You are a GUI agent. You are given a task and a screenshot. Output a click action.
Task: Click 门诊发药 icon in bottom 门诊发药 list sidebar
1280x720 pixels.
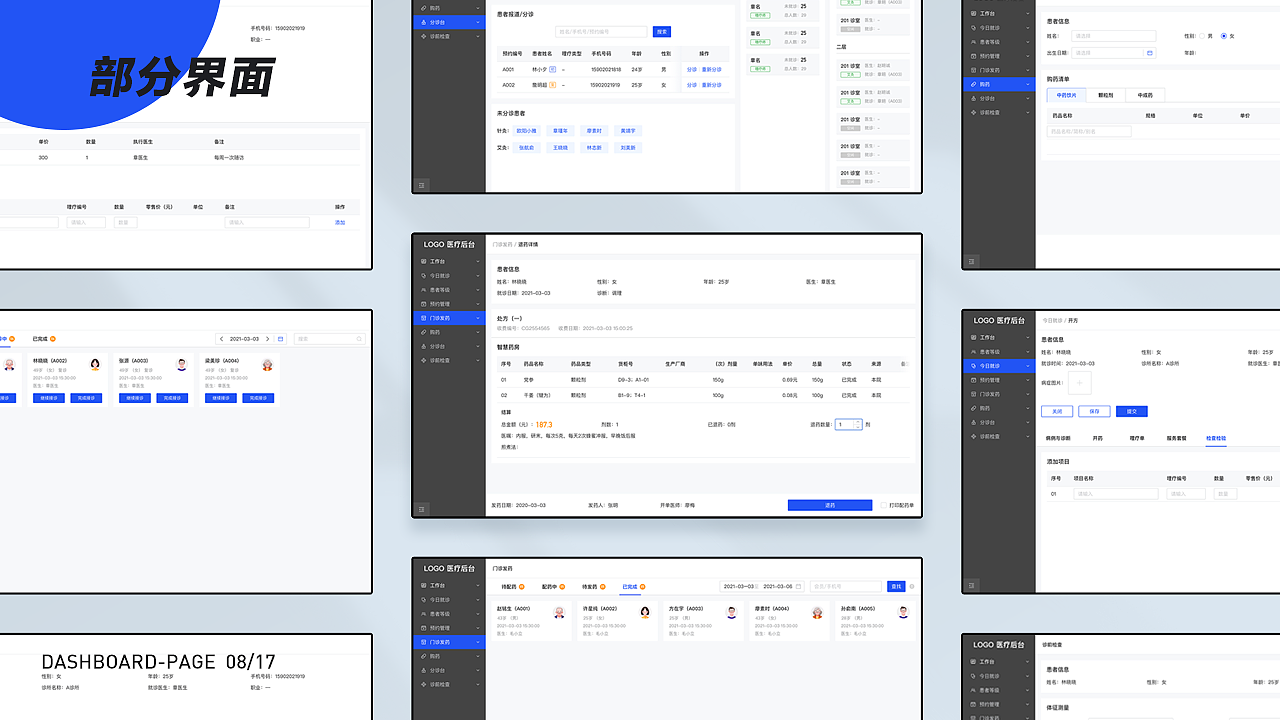pos(424,642)
